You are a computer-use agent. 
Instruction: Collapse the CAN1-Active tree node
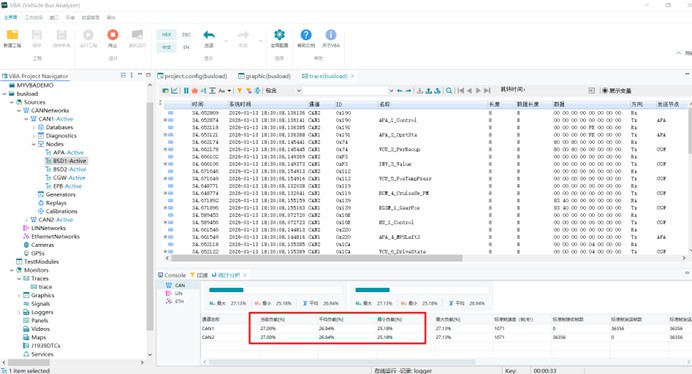point(26,119)
